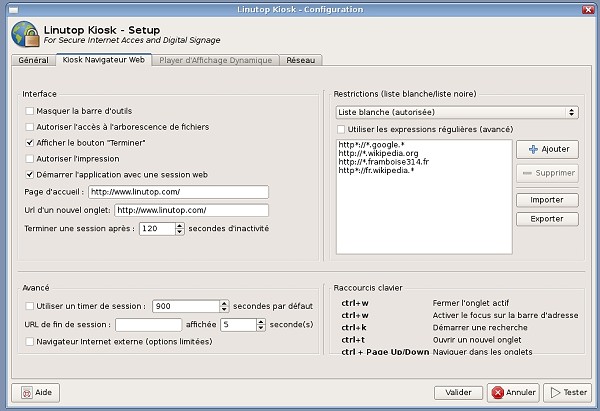Click the red X icon on Annuler

point(497,393)
